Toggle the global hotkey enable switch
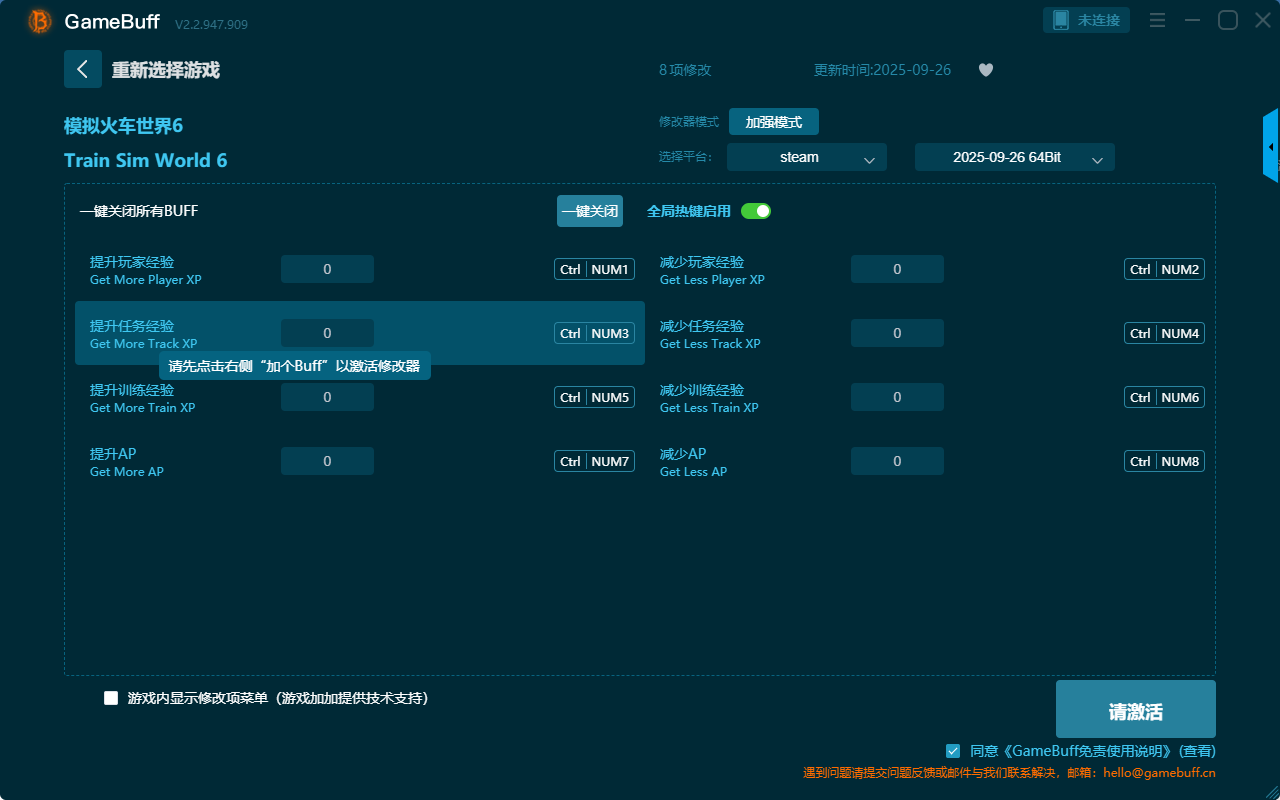Image resolution: width=1280 pixels, height=800 pixels. coord(756,211)
